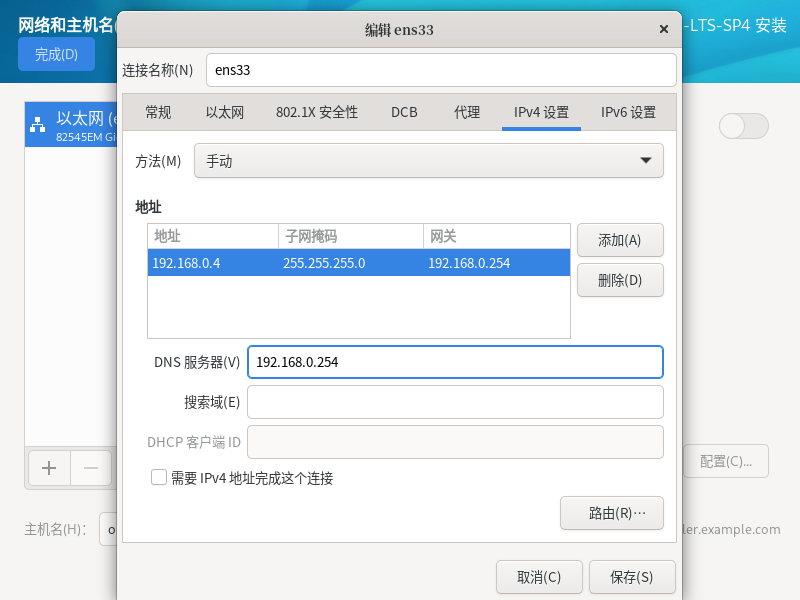Switch to the 常规 tab
This screenshot has width=800, height=600.
click(x=158, y=112)
